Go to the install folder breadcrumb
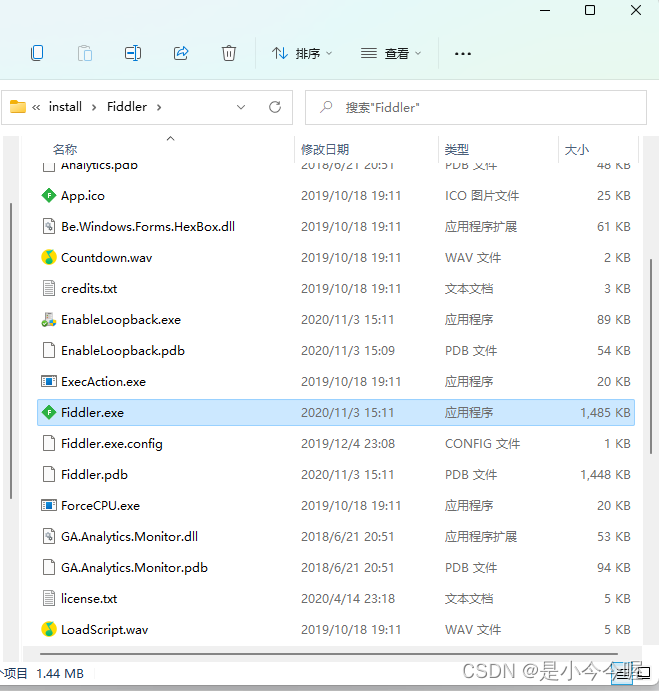This screenshot has width=659, height=691. tap(65, 107)
